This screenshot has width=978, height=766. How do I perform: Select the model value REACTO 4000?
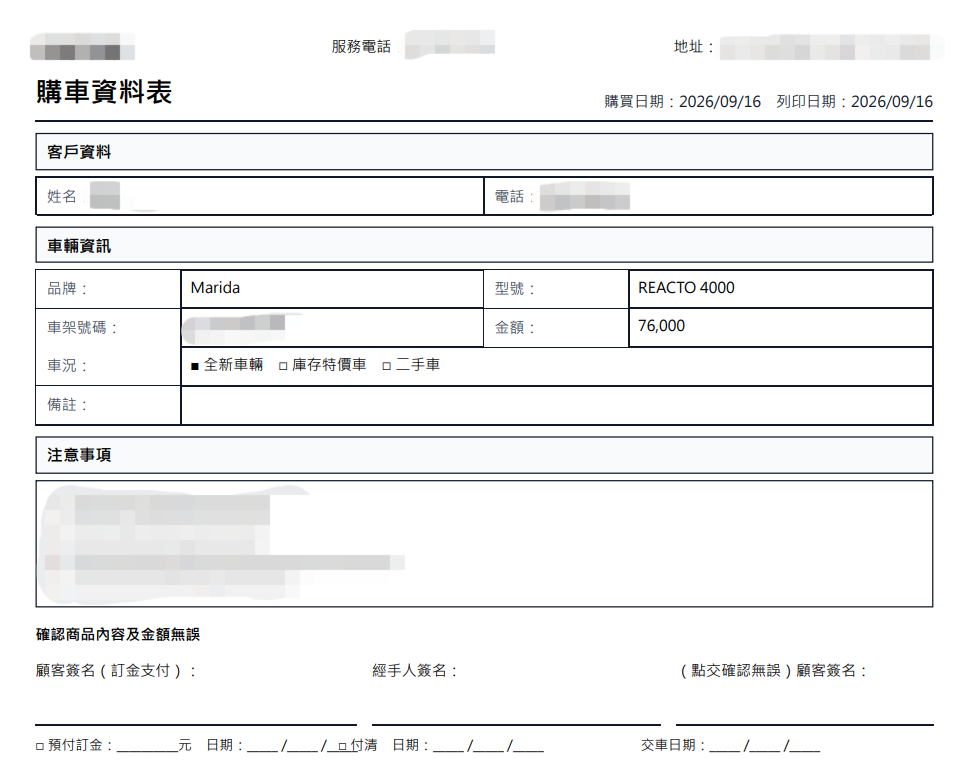(x=686, y=288)
